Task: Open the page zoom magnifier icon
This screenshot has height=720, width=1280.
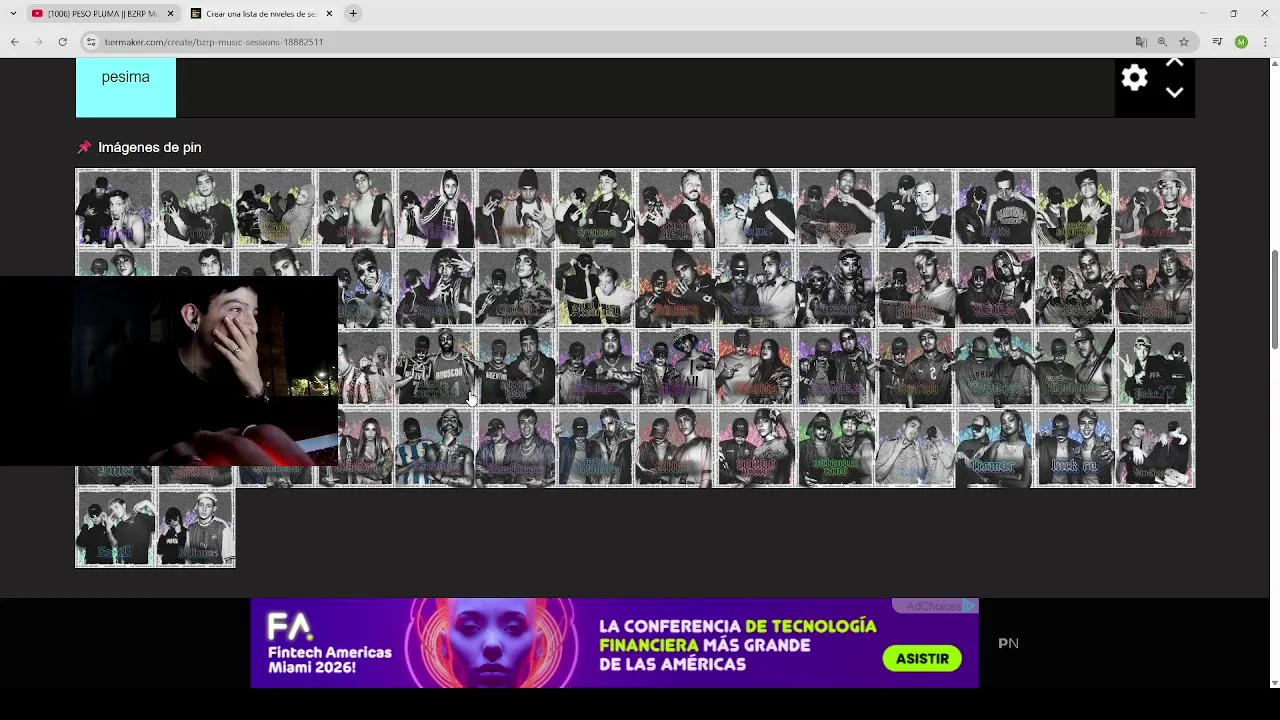Action: coord(1162,42)
